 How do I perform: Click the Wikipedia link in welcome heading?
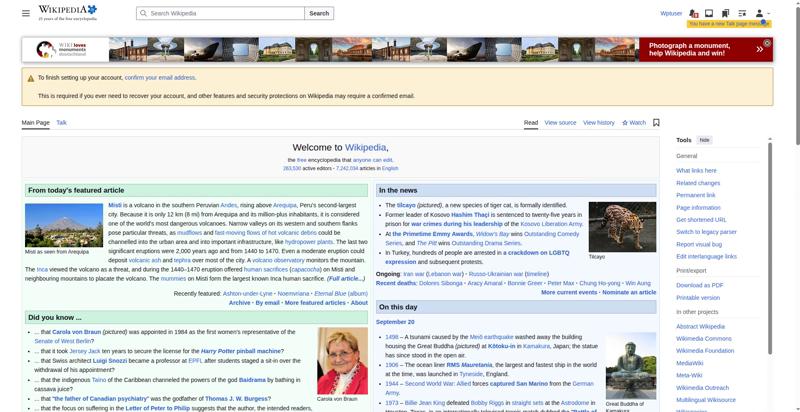tap(365, 148)
